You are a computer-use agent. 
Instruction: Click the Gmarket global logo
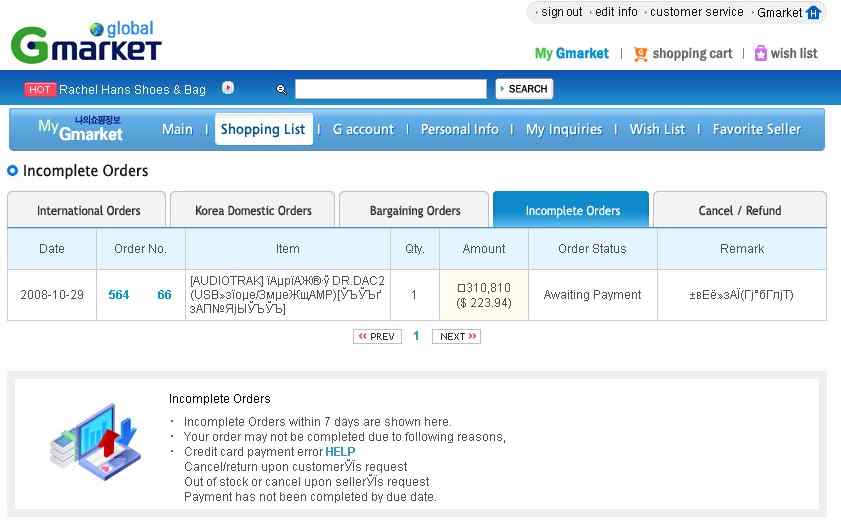click(x=85, y=42)
